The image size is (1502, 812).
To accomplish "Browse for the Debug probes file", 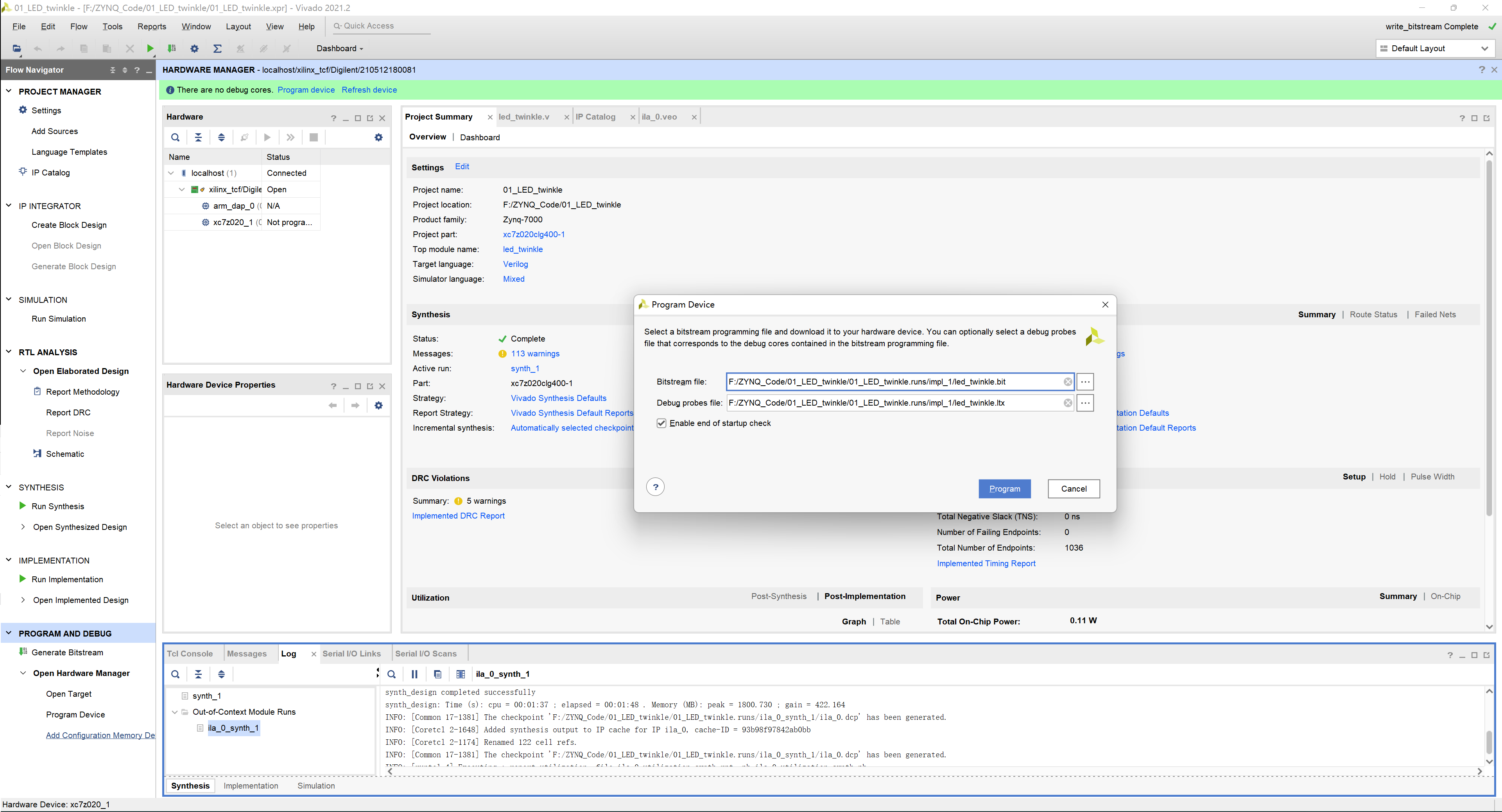I will click(x=1085, y=403).
